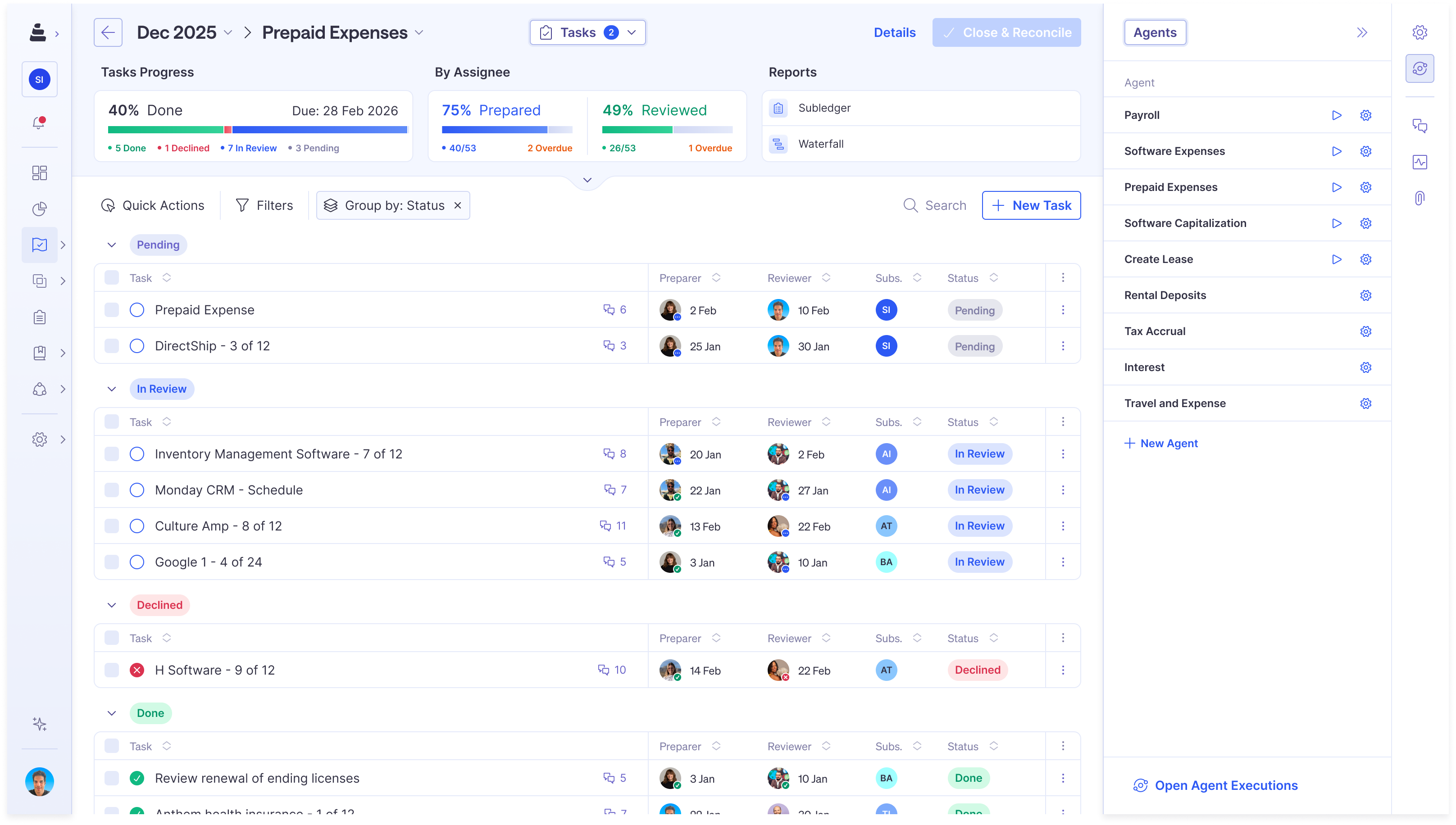Viewport: 1456px width, 825px height.
Task: Create a New Task
Action: (x=1031, y=205)
